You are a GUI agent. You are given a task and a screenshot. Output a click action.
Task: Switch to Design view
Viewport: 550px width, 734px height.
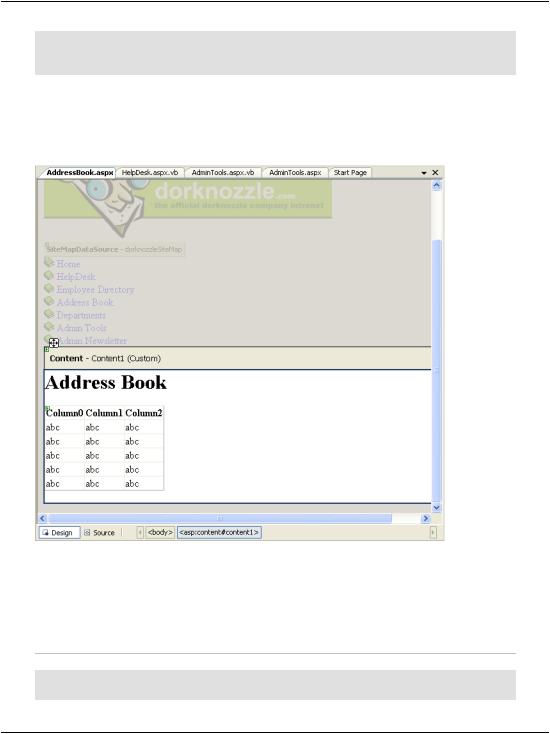59,533
